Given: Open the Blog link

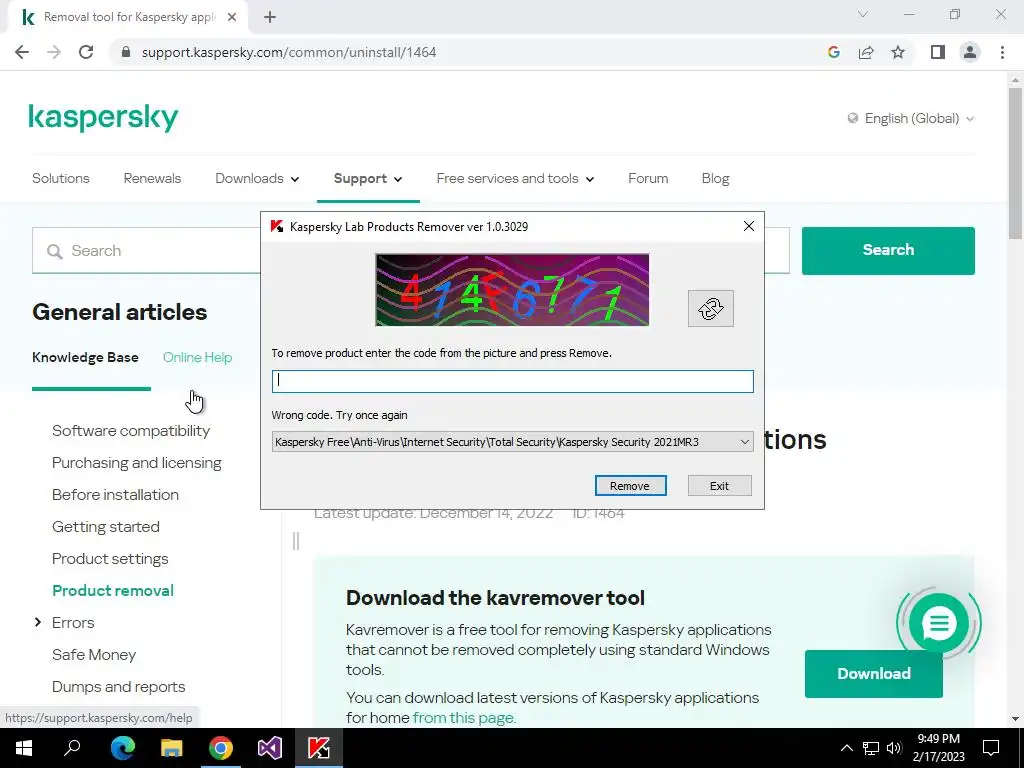Looking at the screenshot, I should 715,178.
